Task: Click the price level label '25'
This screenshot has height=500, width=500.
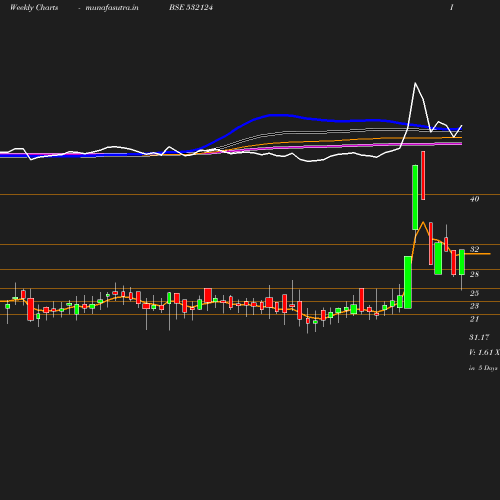Action: tap(474, 293)
